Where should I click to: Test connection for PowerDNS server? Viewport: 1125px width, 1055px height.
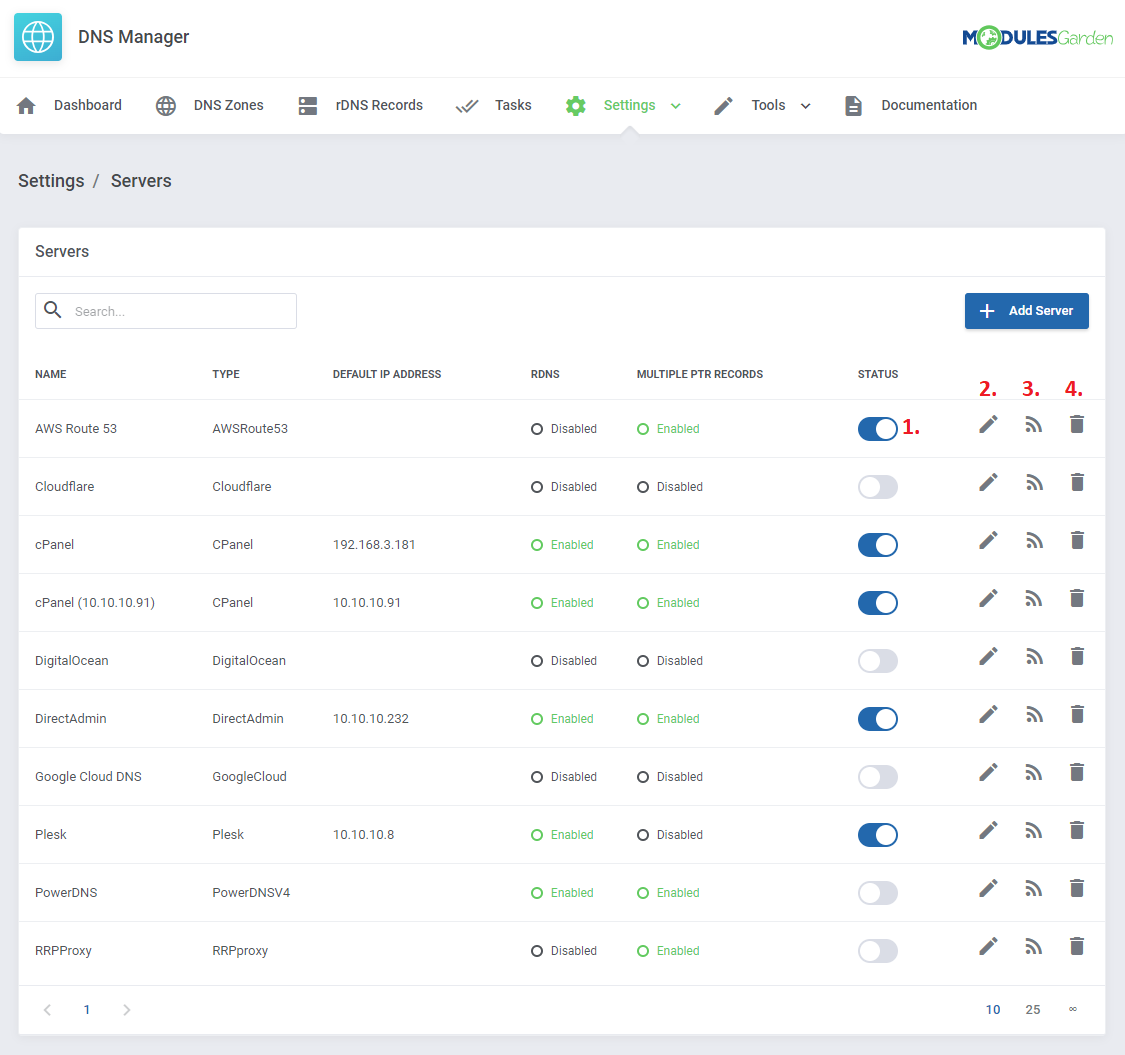(x=1033, y=889)
